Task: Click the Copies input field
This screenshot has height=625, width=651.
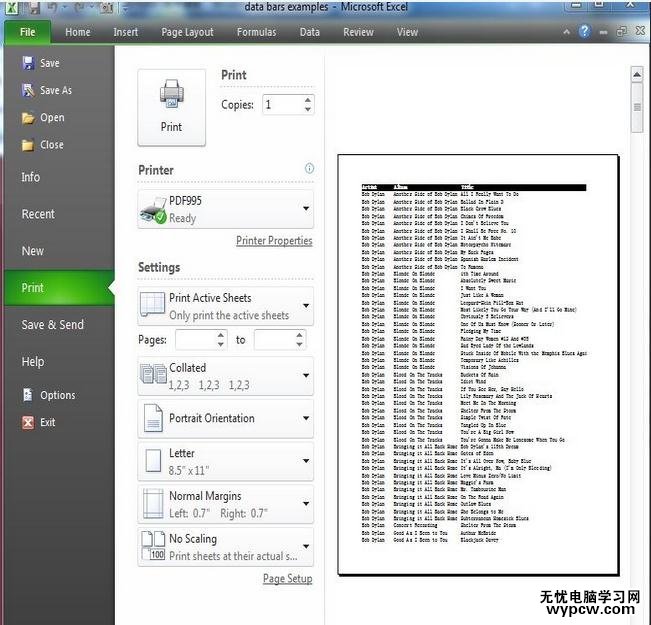Action: point(283,105)
